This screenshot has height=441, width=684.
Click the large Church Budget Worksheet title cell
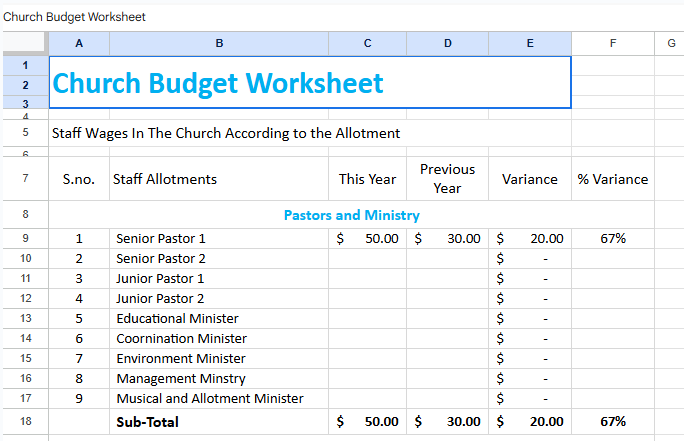click(x=310, y=82)
